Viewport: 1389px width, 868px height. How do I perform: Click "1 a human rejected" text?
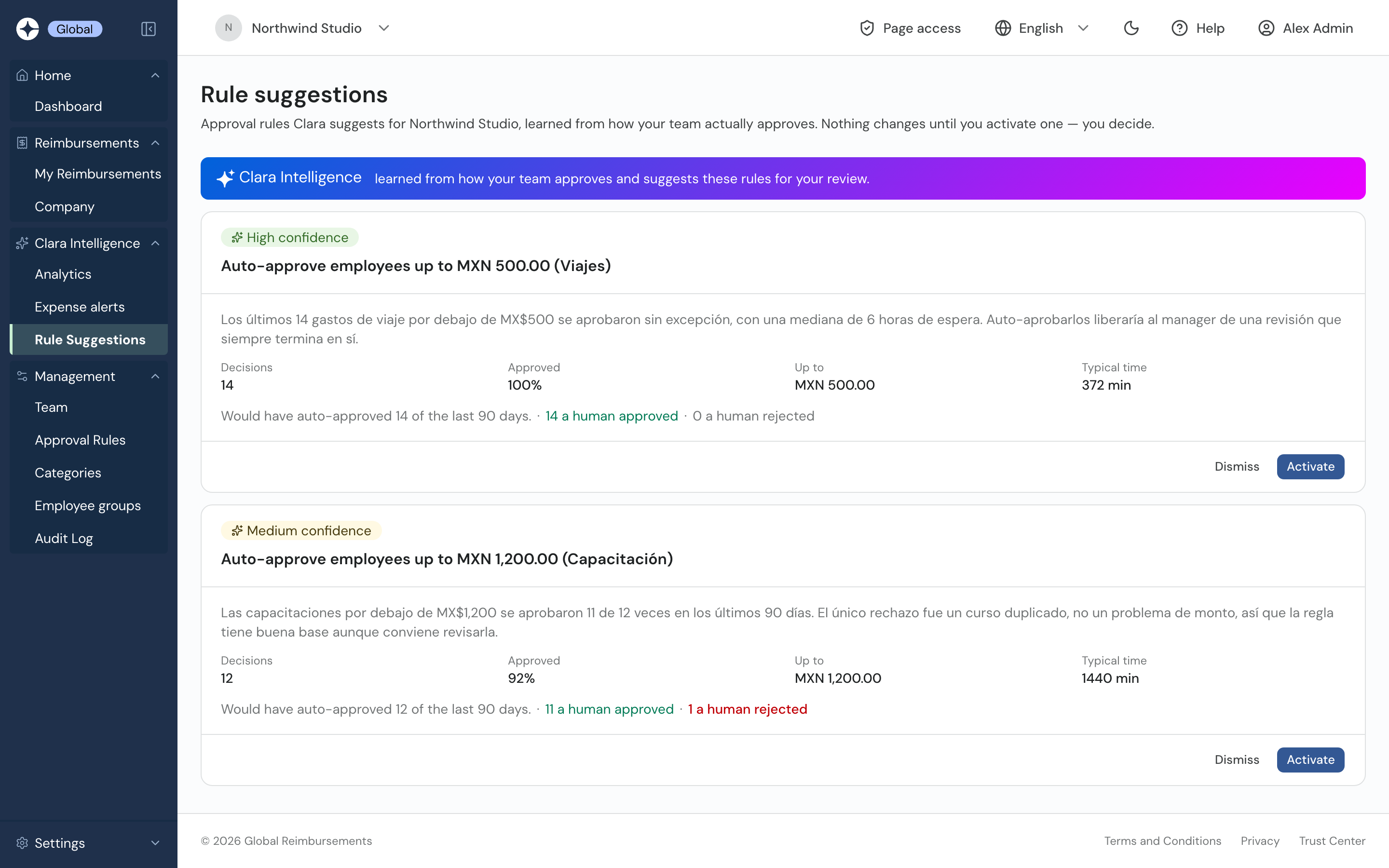tap(747, 709)
